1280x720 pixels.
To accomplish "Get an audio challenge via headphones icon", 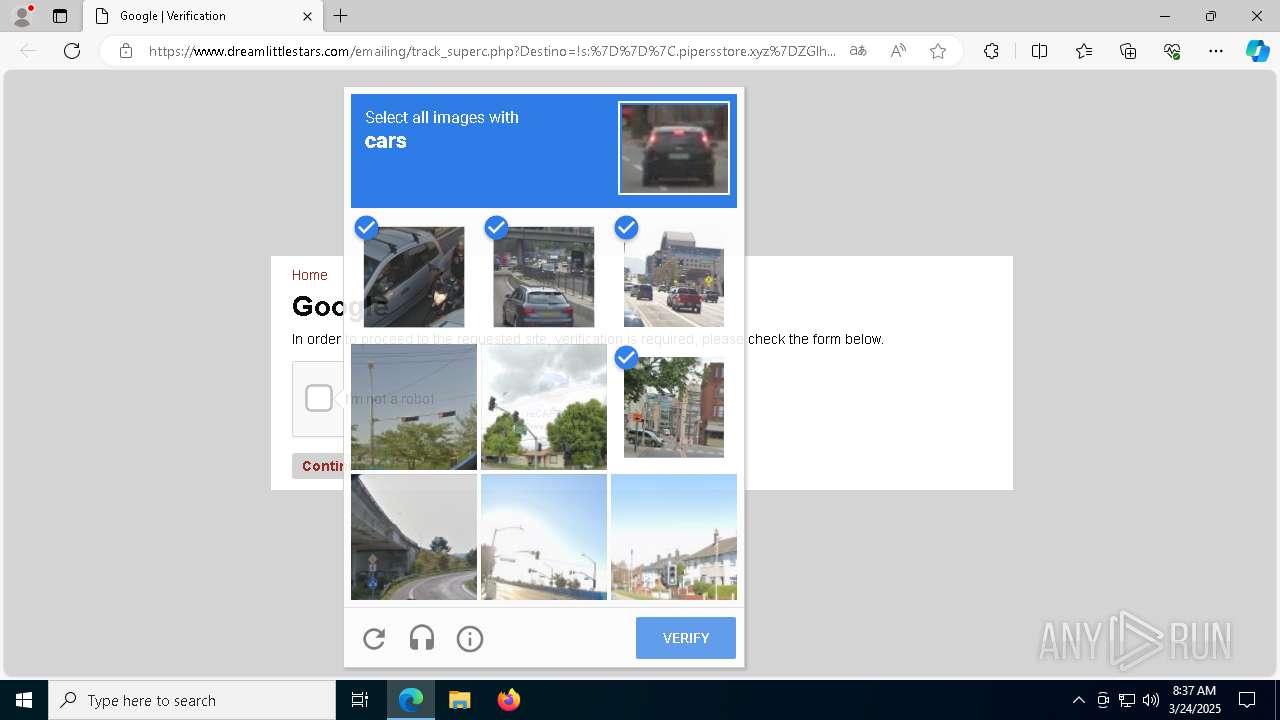I will tap(422, 638).
